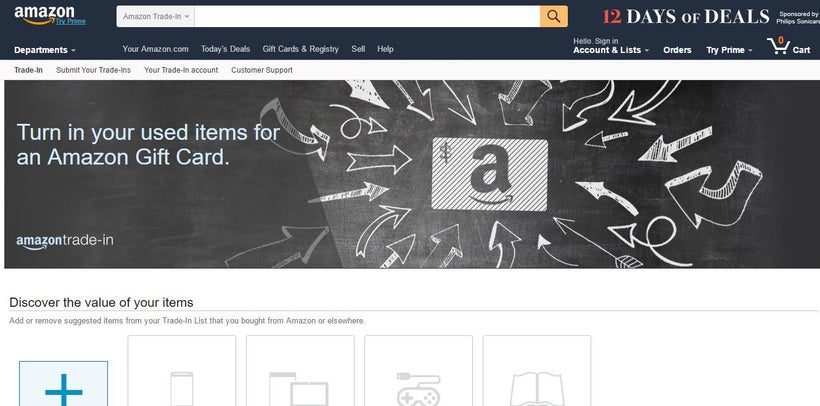Open the shopping cart icon
This screenshot has width=820, height=406.
click(x=789, y=47)
